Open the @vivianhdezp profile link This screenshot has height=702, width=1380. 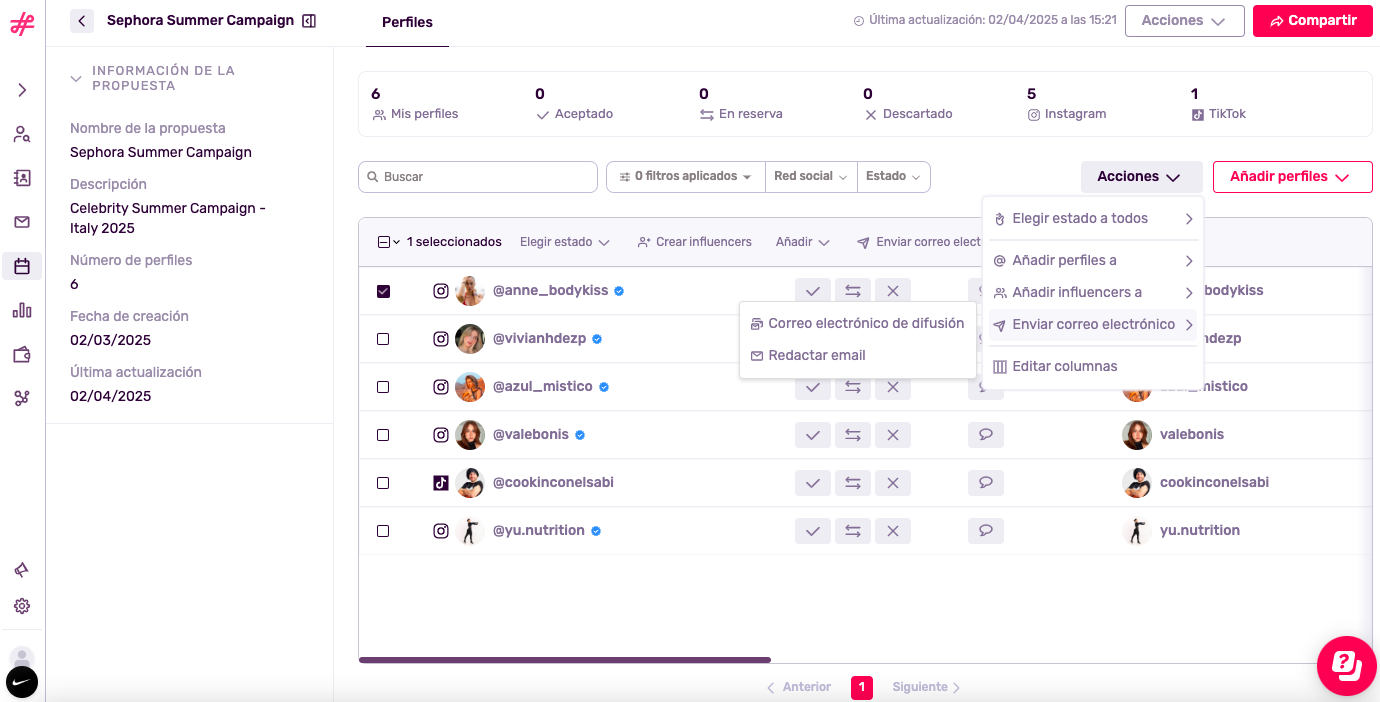539,339
